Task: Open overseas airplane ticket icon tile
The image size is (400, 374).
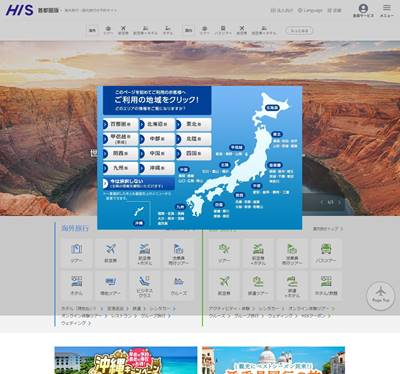Action: (110, 253)
